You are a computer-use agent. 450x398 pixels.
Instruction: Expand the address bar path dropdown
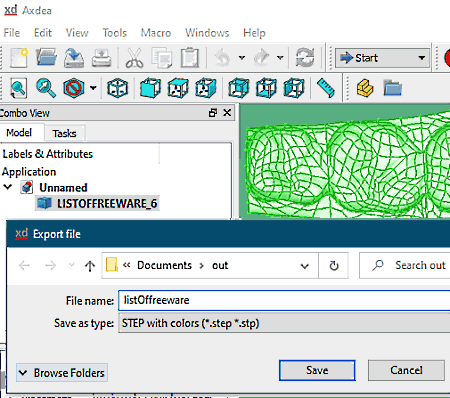click(304, 266)
